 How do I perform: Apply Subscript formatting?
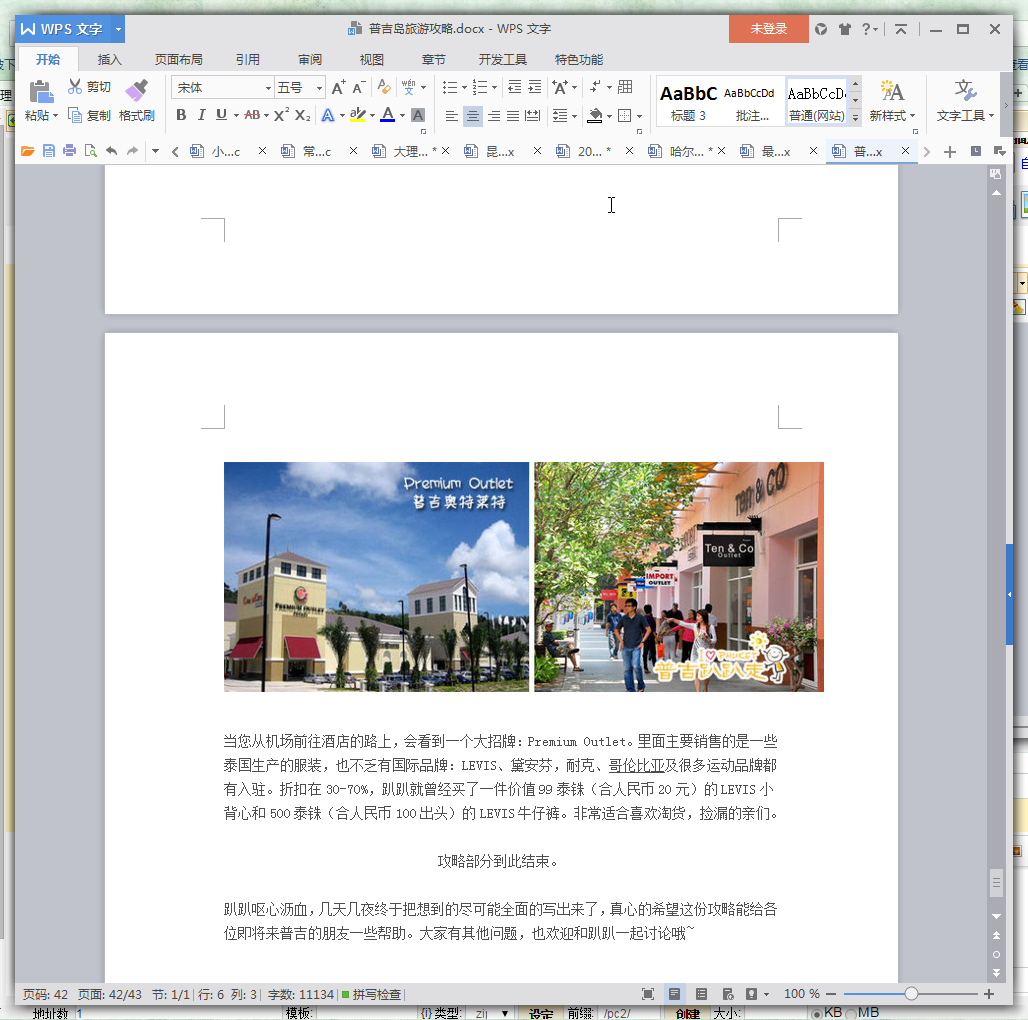click(302, 115)
